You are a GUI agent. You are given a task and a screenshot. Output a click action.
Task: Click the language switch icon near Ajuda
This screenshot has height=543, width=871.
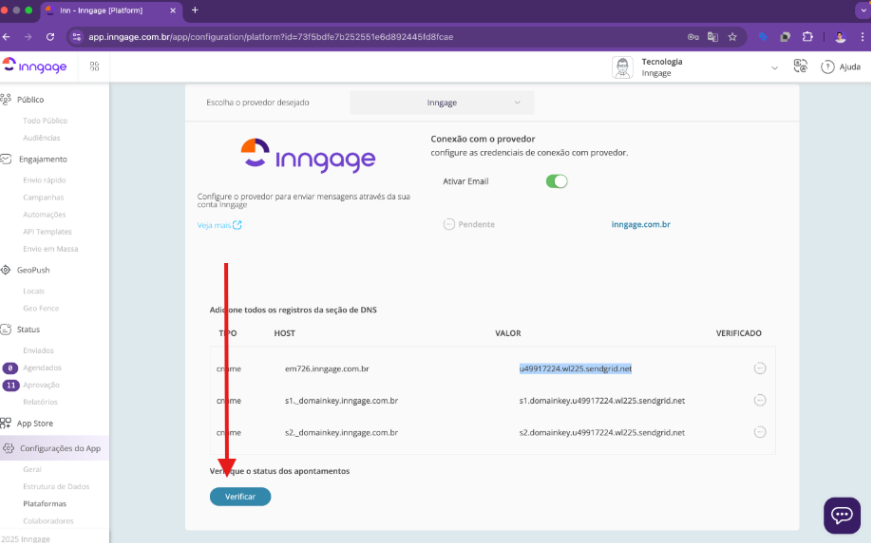800,67
